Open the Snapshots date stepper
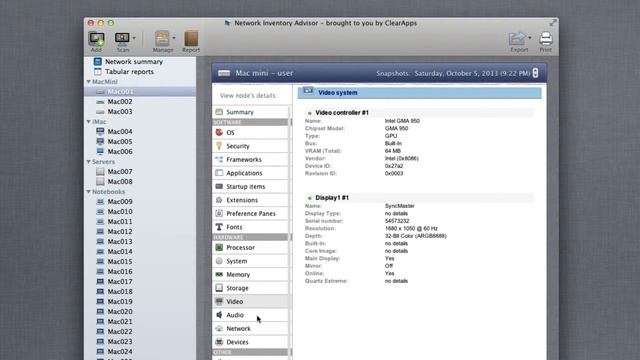640x360 pixels. pyautogui.click(x=535, y=73)
